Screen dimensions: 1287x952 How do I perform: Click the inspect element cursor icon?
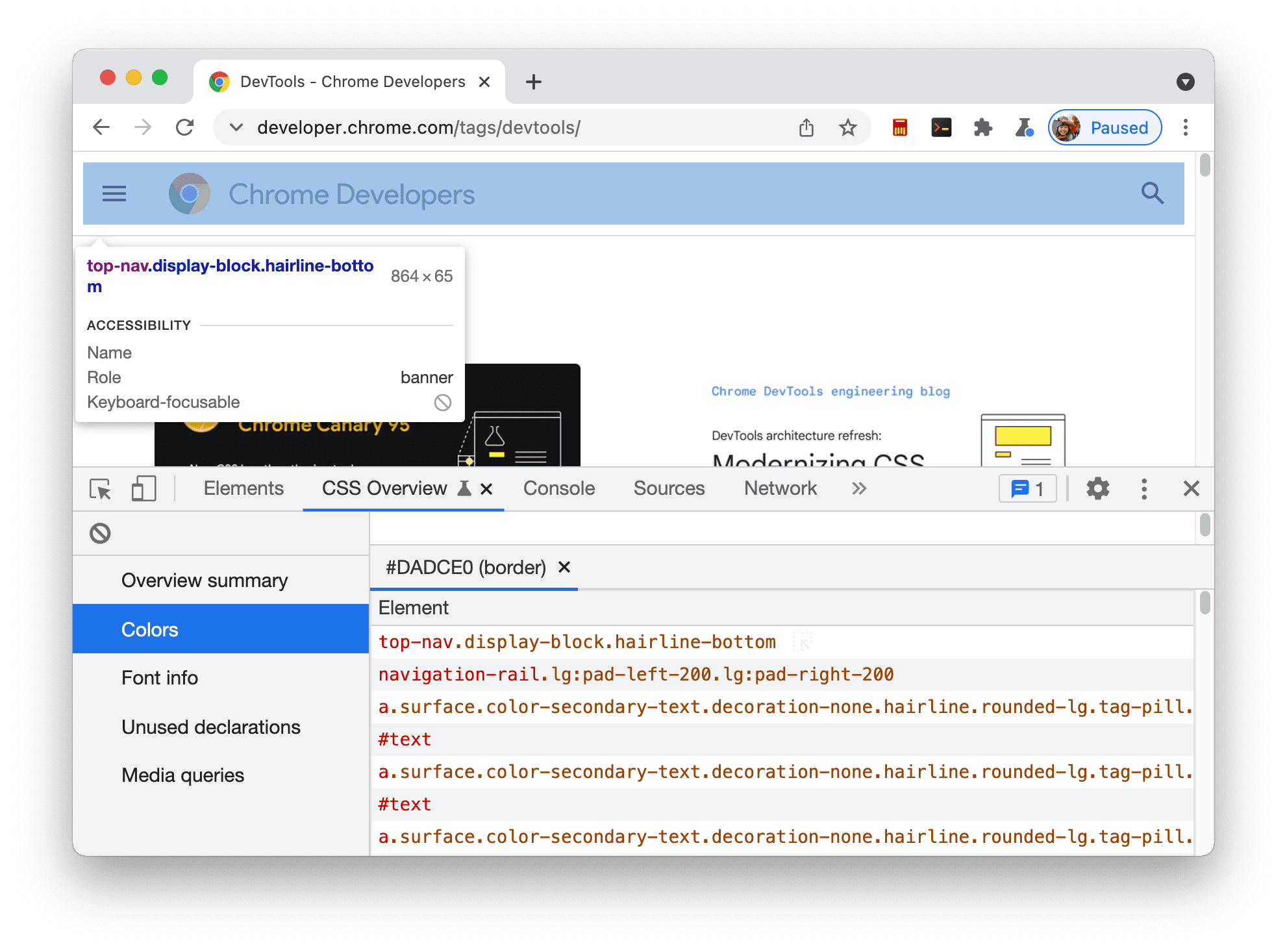(x=101, y=488)
